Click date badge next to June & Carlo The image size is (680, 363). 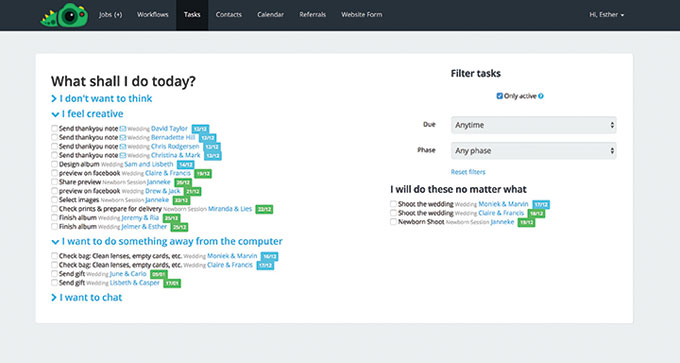coord(159,274)
